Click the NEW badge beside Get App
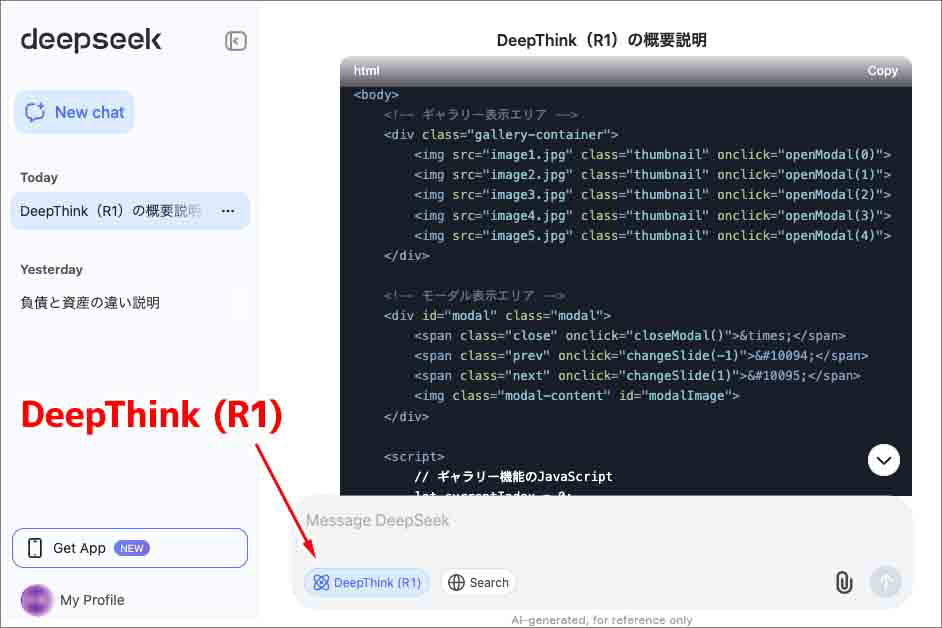The image size is (942, 628). [x=132, y=548]
